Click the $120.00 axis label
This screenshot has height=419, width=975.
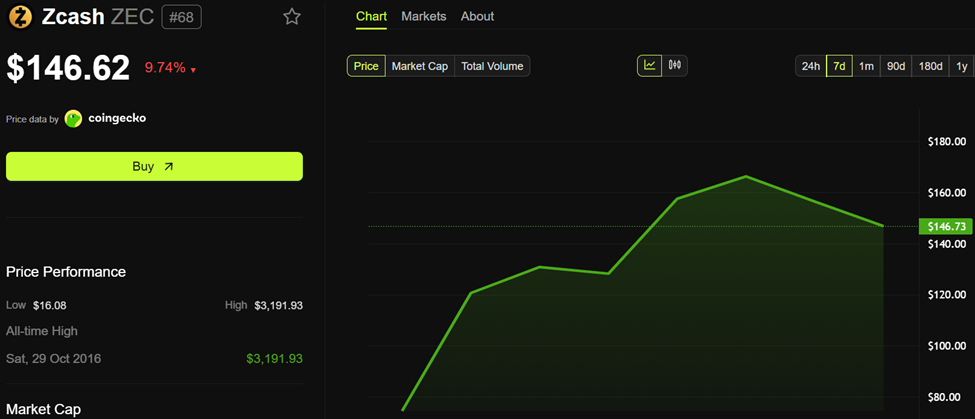tap(947, 295)
